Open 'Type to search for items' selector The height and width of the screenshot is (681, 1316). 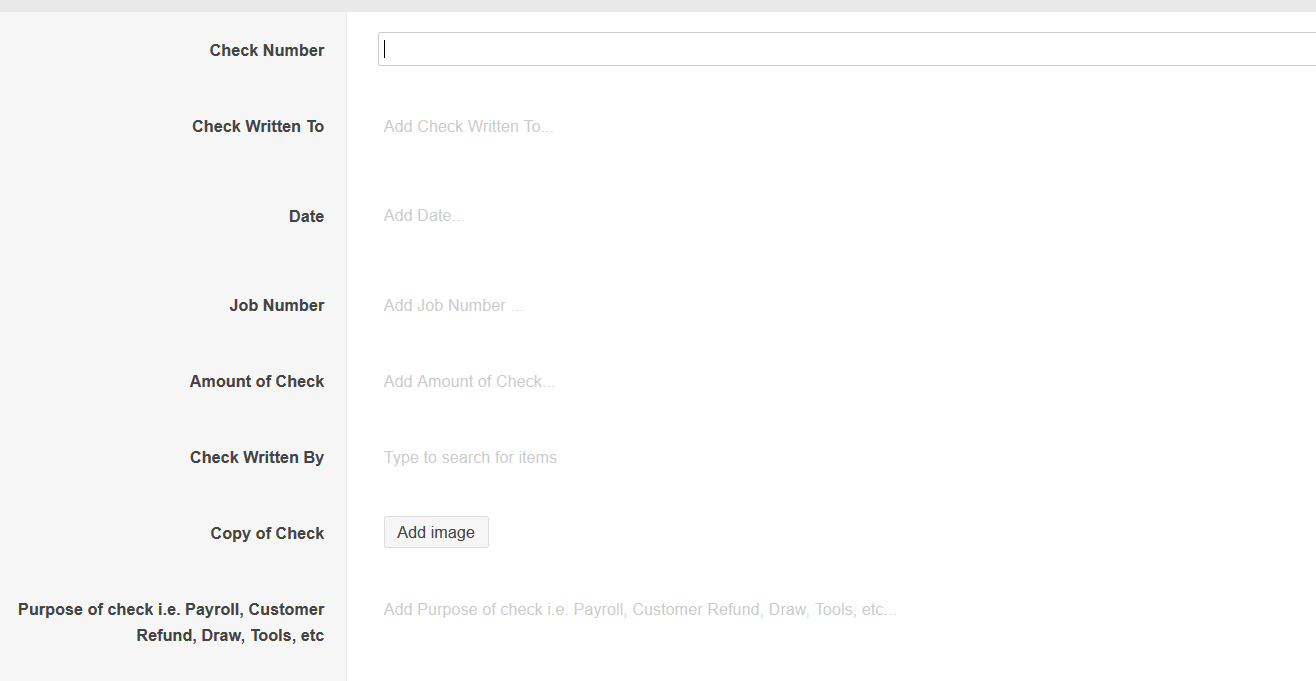pyautogui.click(x=470, y=458)
